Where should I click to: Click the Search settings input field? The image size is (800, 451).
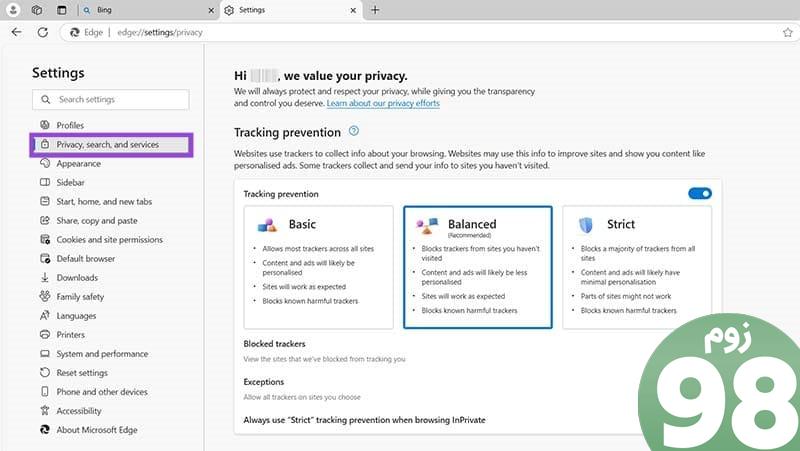pyautogui.click(x=111, y=99)
